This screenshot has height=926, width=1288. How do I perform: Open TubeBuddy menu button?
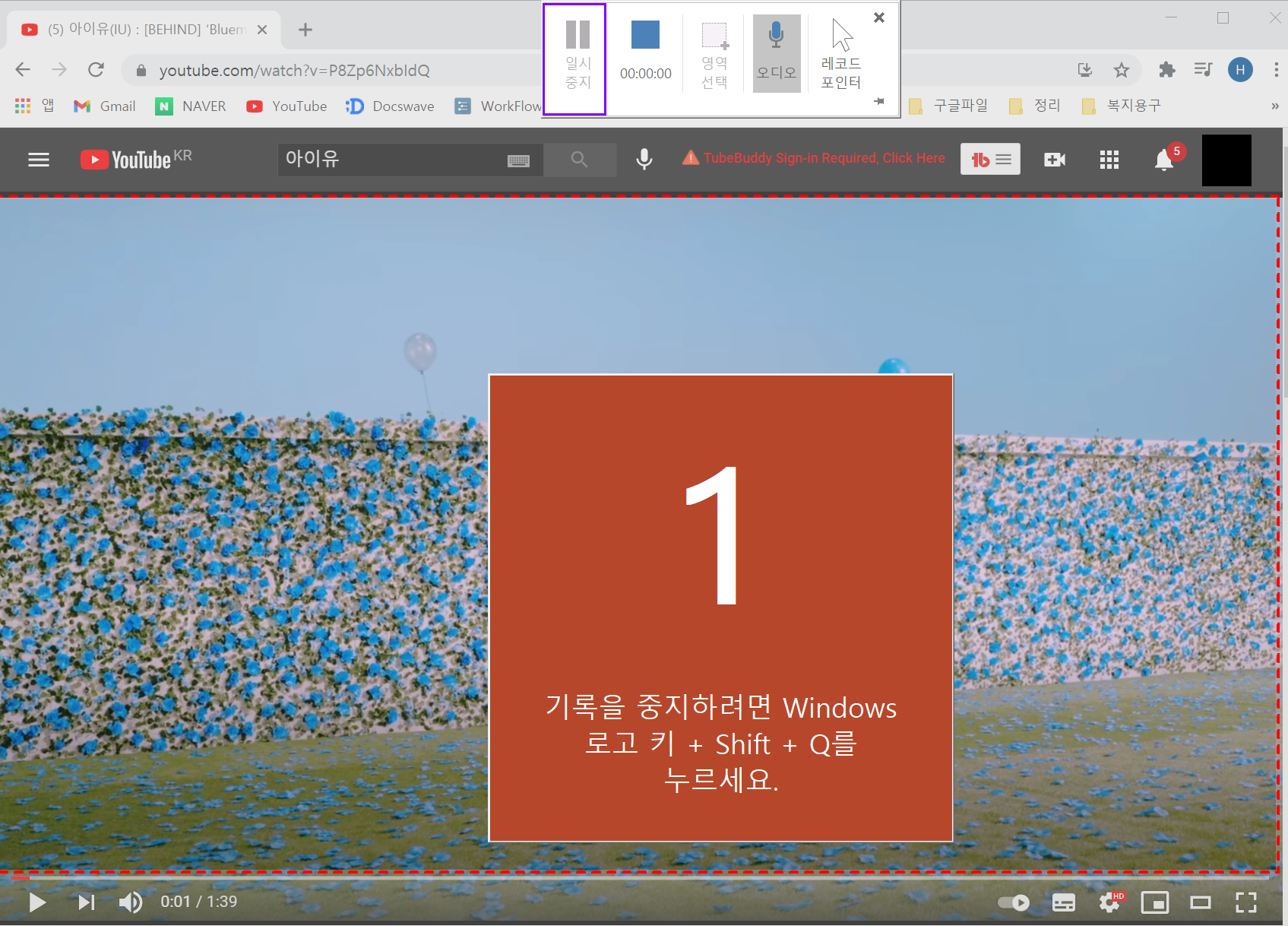click(990, 159)
